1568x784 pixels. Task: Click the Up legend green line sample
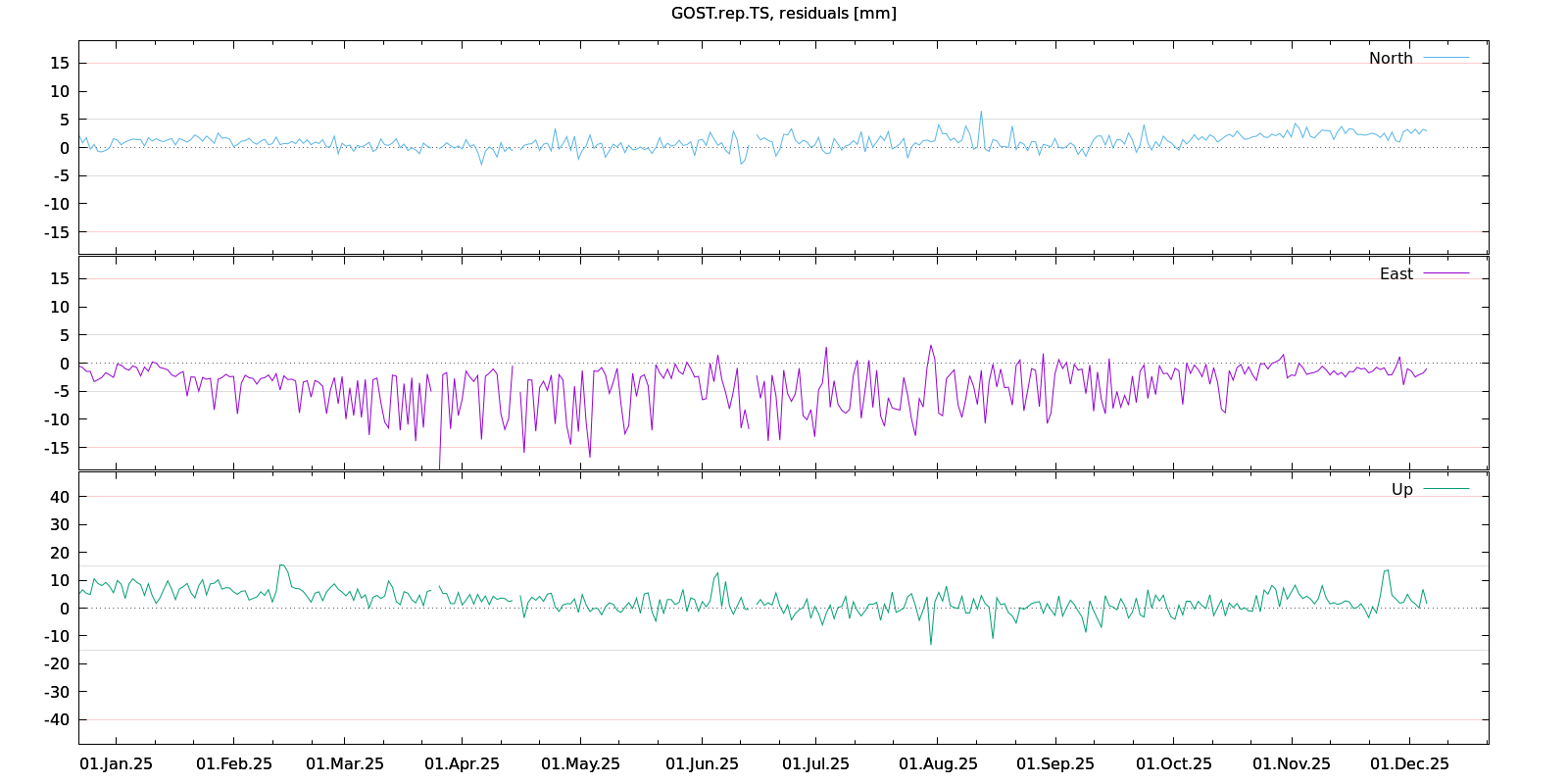coord(1445,489)
